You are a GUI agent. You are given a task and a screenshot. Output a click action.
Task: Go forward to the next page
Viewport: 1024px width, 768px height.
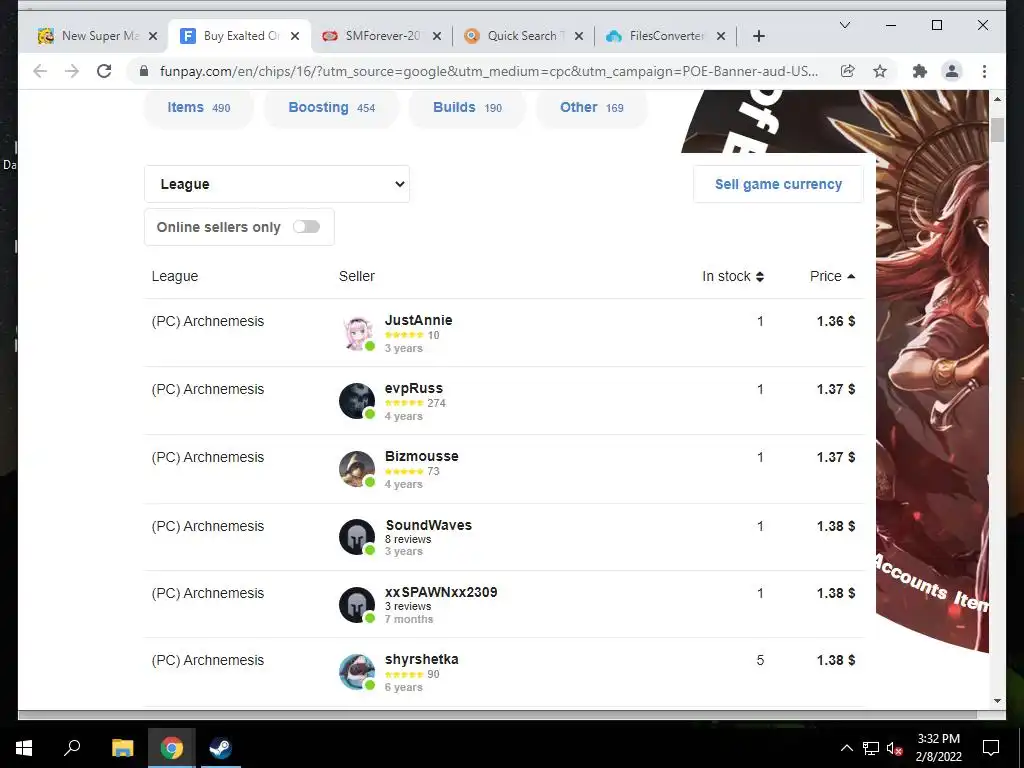(72, 71)
